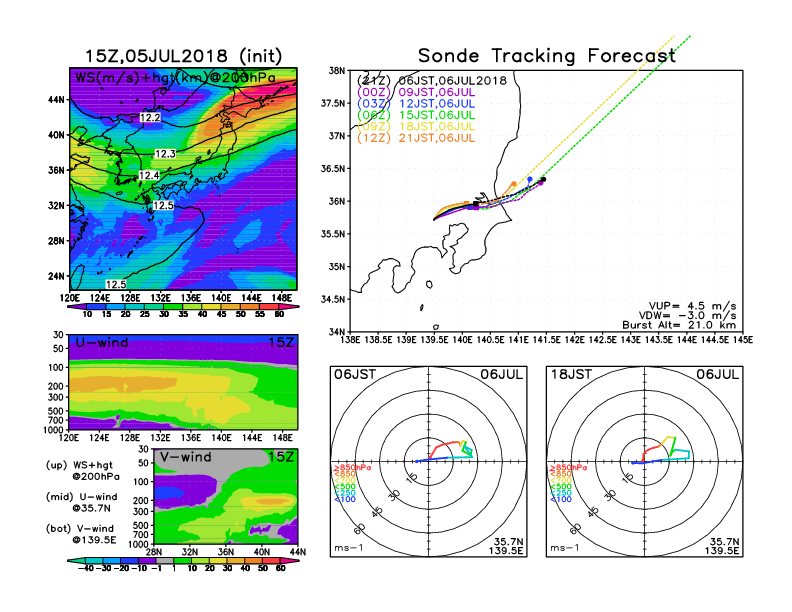Click legend entry '(00Z) 09JST,06JUL'
Viewport: 792px width, 612px height.
[x=416, y=92]
